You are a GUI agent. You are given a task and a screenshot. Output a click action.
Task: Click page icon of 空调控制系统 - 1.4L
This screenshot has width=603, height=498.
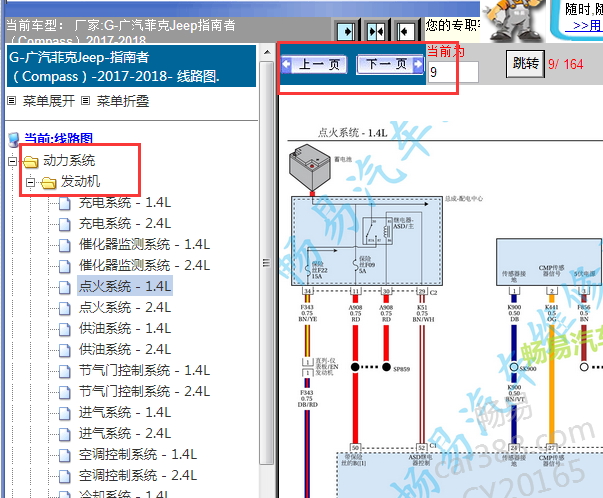click(x=65, y=455)
